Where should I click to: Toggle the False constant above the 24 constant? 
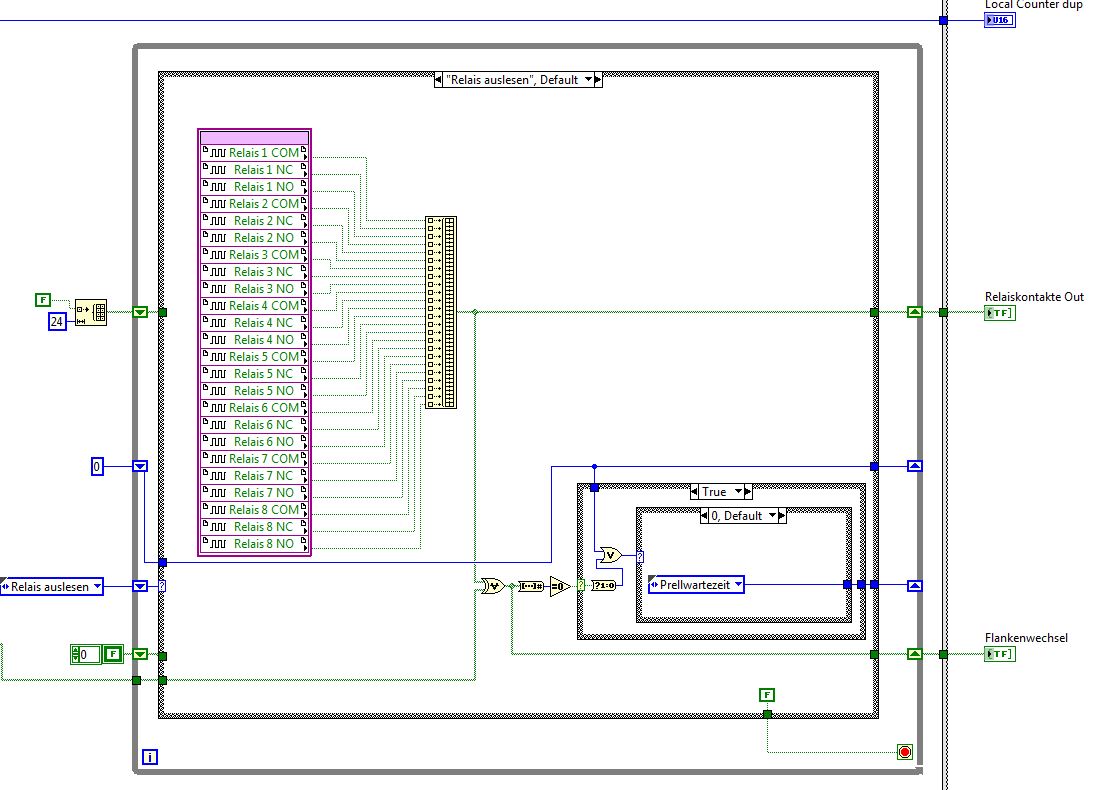pyautogui.click(x=43, y=300)
